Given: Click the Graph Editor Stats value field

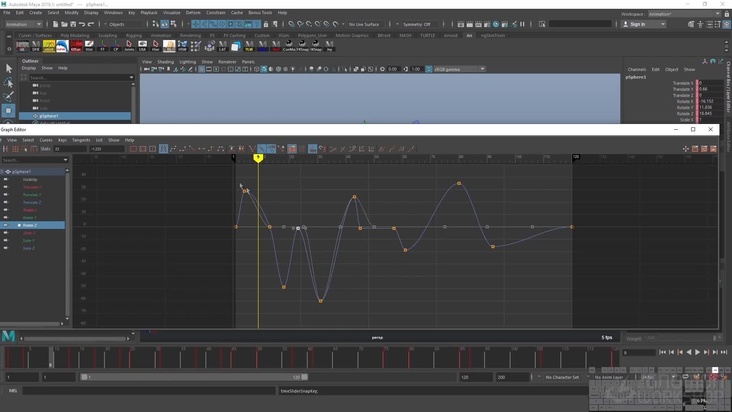Looking at the screenshot, I should 70,149.
